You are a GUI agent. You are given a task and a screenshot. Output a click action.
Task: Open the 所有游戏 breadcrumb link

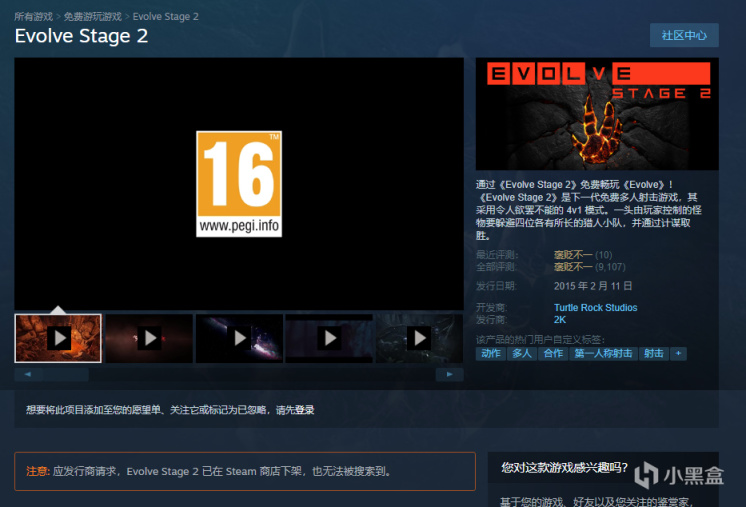33,17
